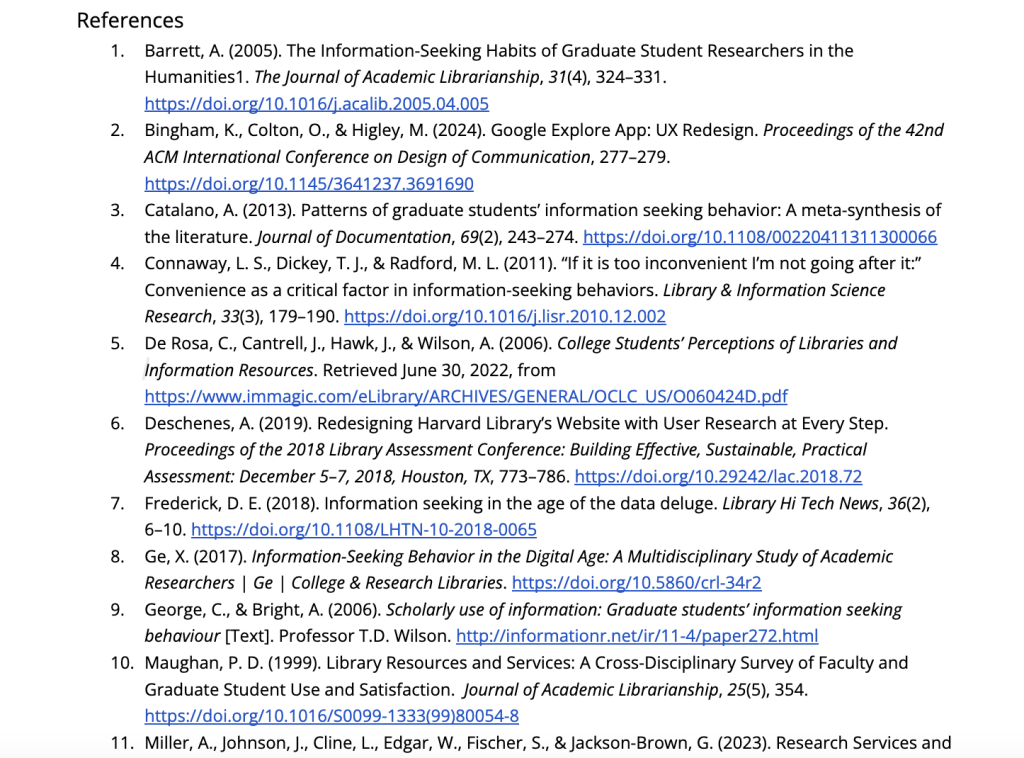Click the page range '773–786'
This screenshot has height=758, width=1024.
(x=532, y=477)
